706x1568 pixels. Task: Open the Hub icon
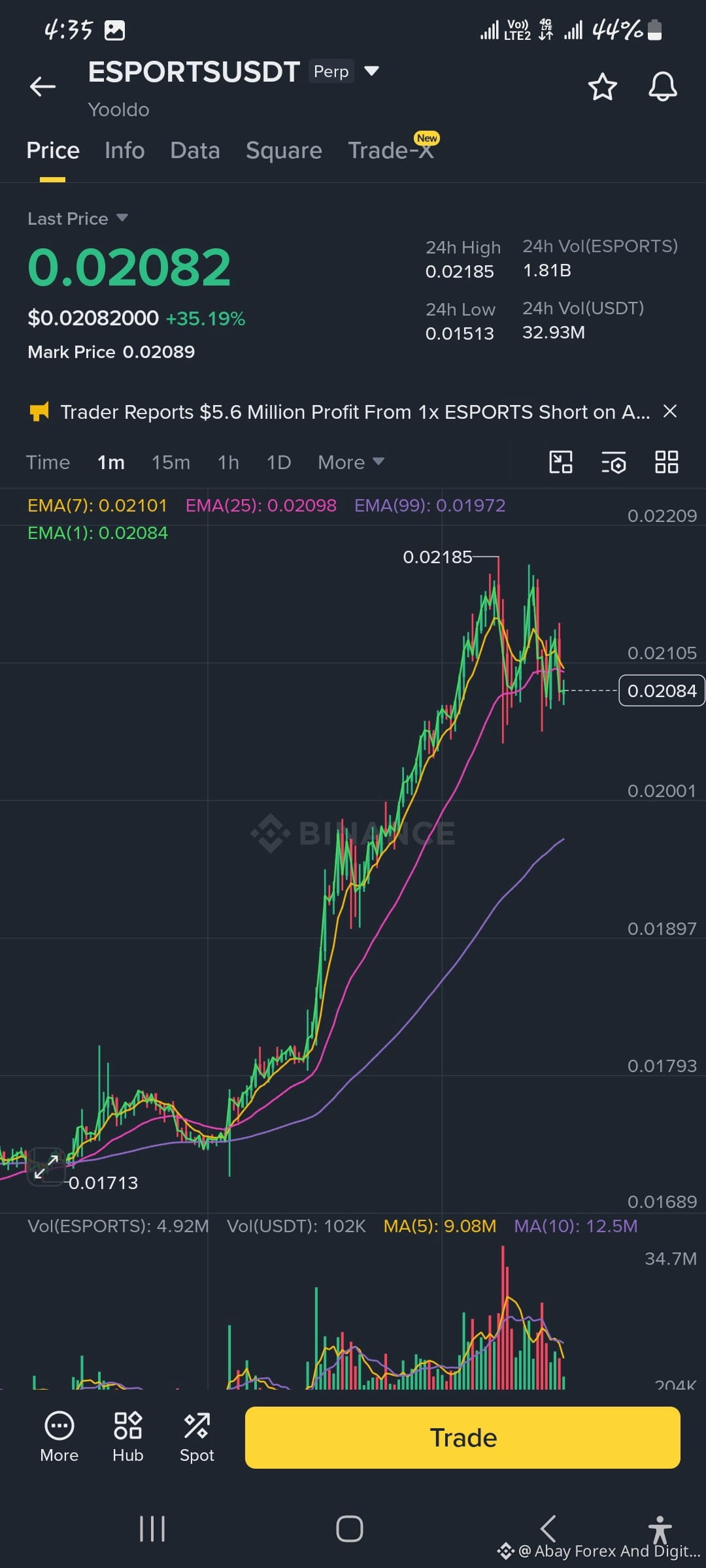[127, 1436]
